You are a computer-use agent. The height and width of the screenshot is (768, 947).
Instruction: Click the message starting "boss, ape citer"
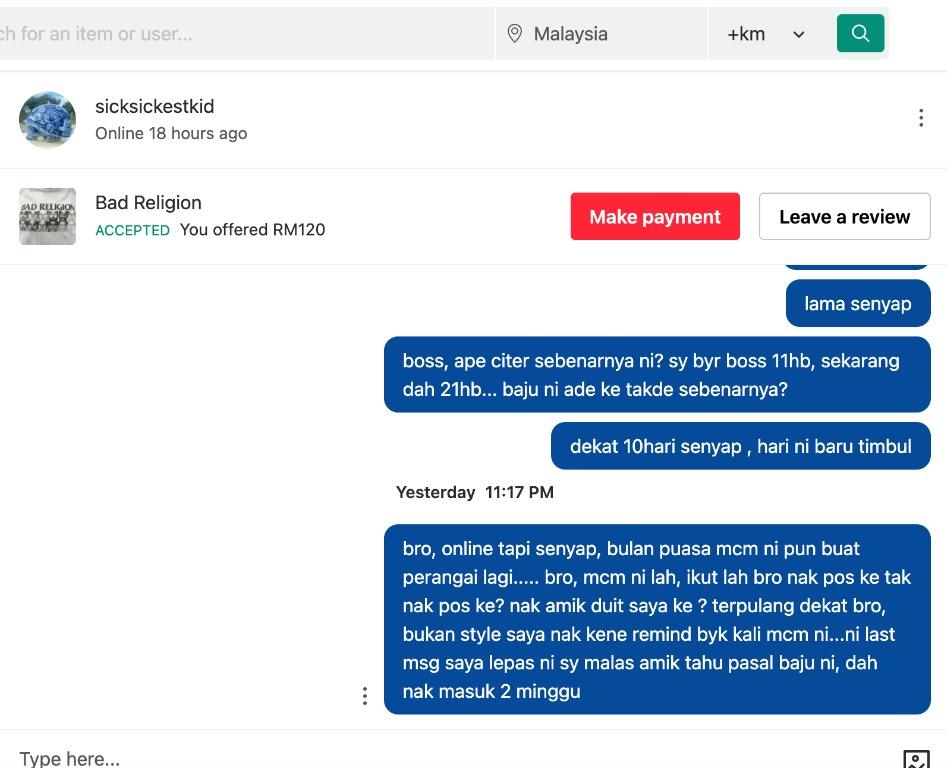coord(656,375)
